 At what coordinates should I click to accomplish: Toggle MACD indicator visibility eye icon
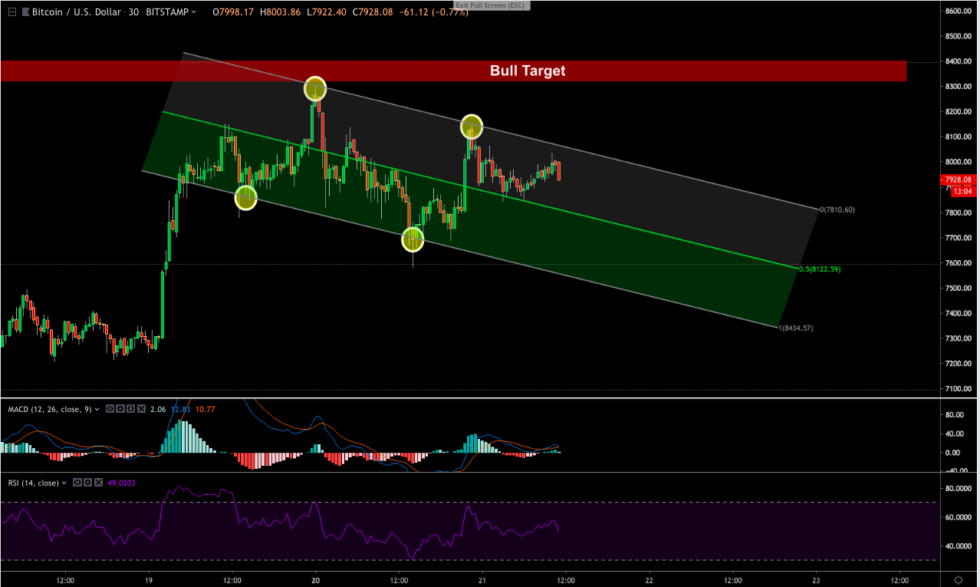click(x=110, y=409)
